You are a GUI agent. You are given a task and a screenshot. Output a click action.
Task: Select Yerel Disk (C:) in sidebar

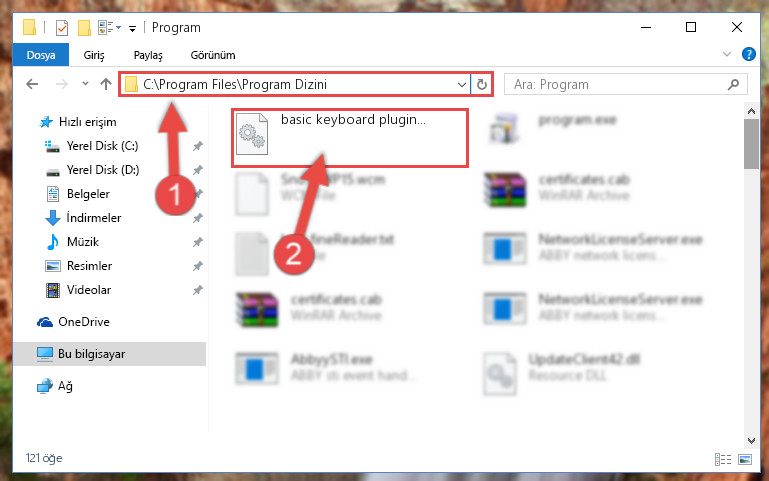[103, 146]
